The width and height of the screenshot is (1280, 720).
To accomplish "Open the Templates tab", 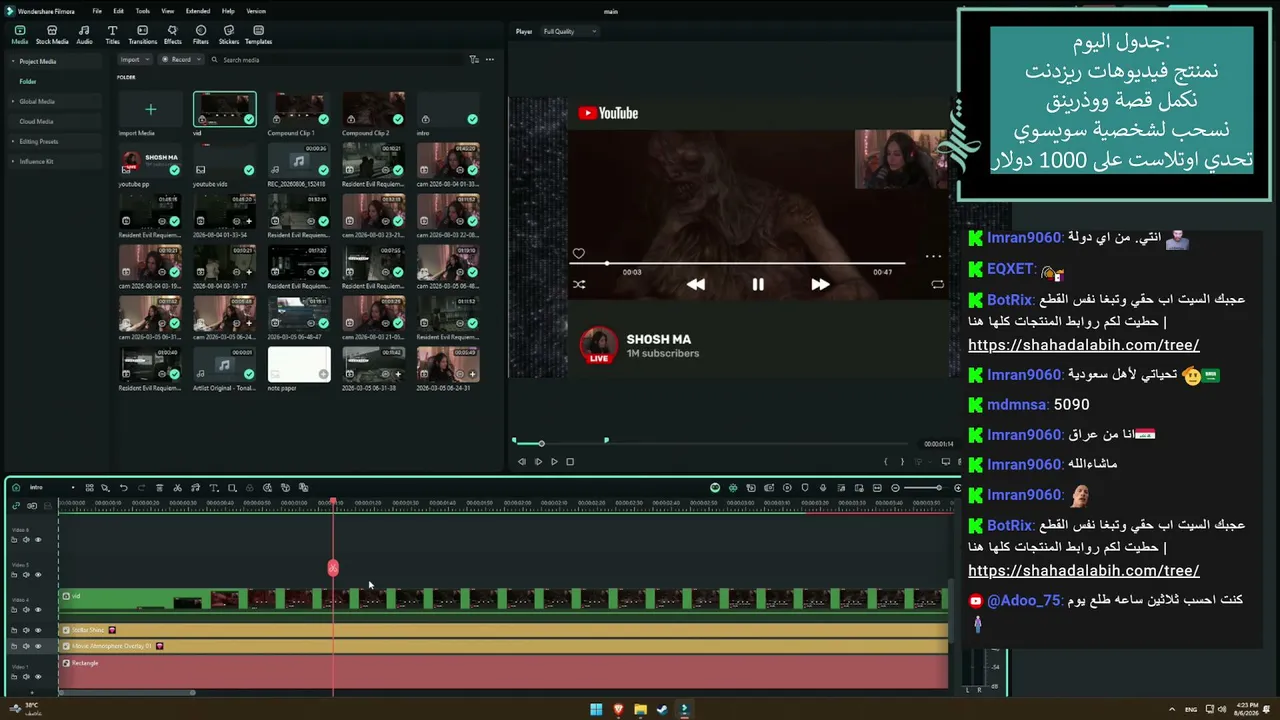I will 258,35.
